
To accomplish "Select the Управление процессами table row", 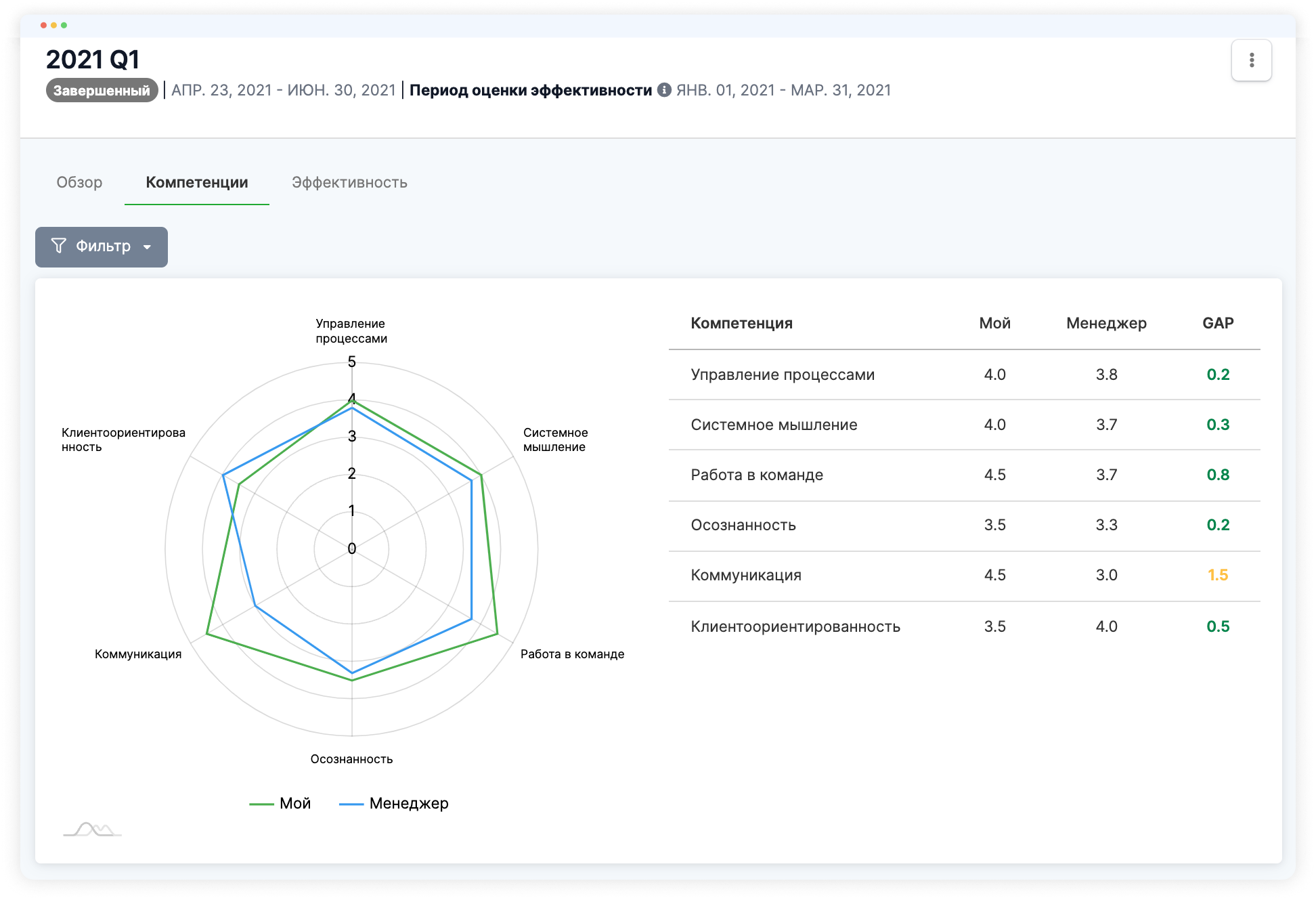I will click(x=965, y=374).
